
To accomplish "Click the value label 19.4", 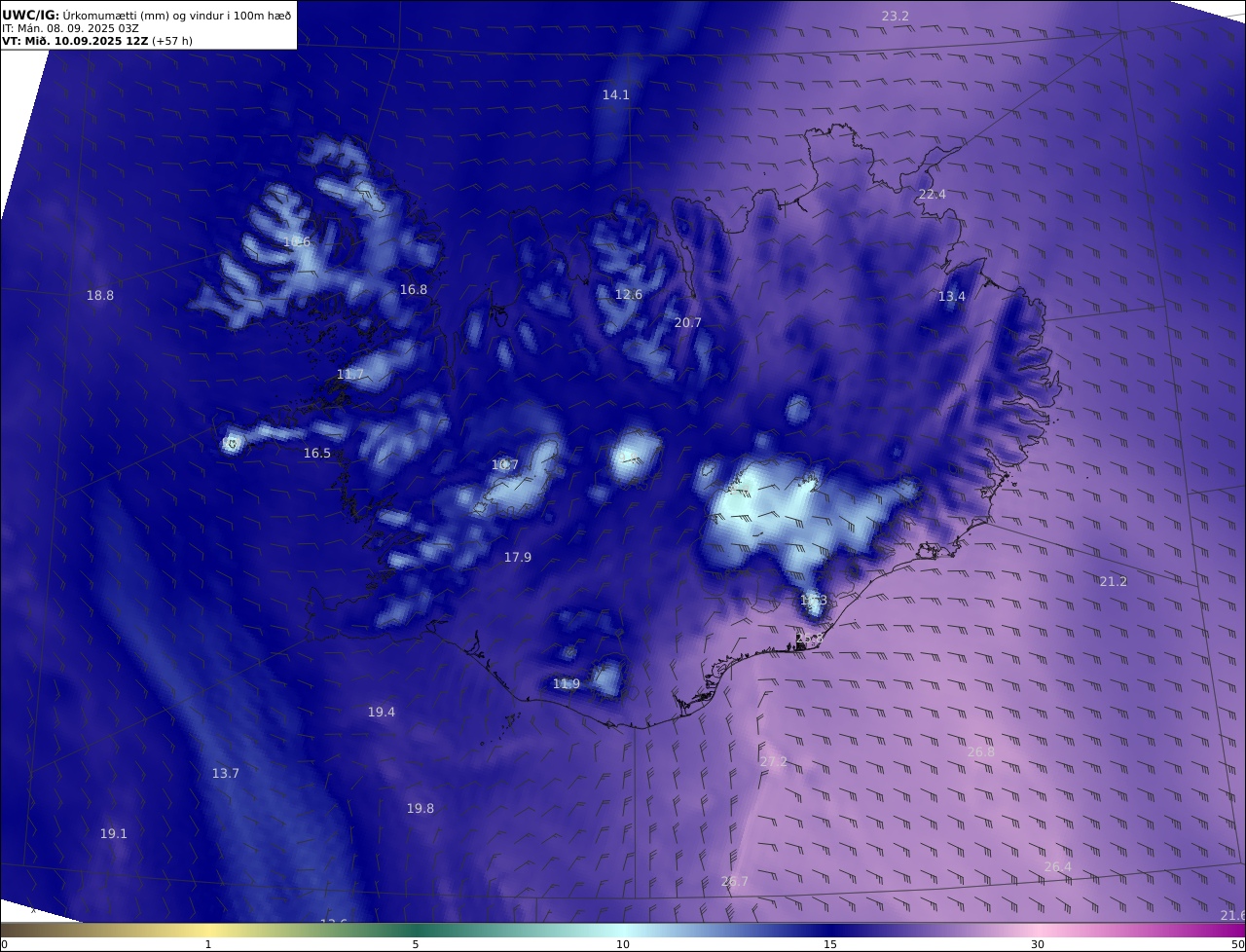I will tap(381, 712).
